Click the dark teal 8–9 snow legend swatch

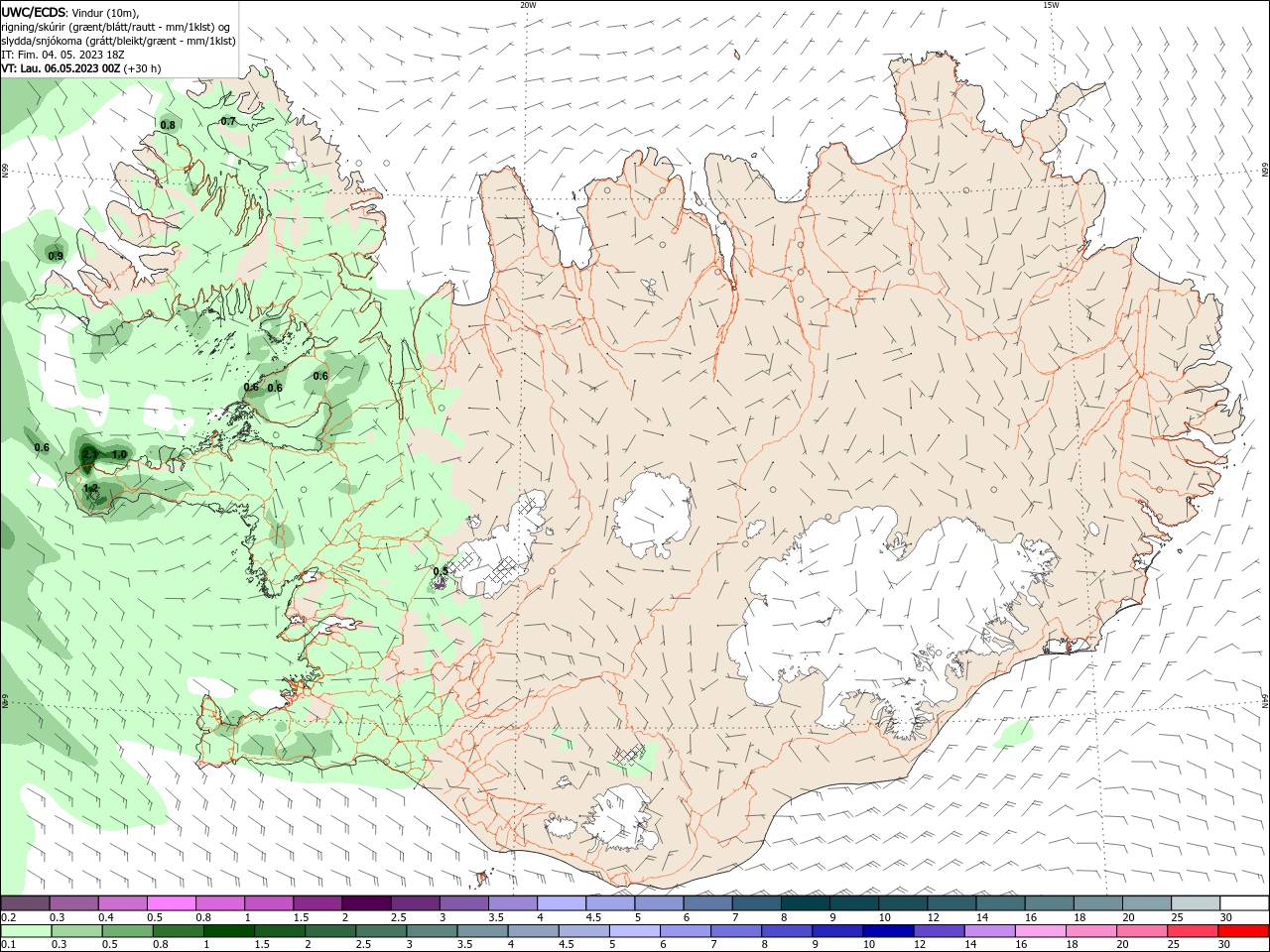804,903
